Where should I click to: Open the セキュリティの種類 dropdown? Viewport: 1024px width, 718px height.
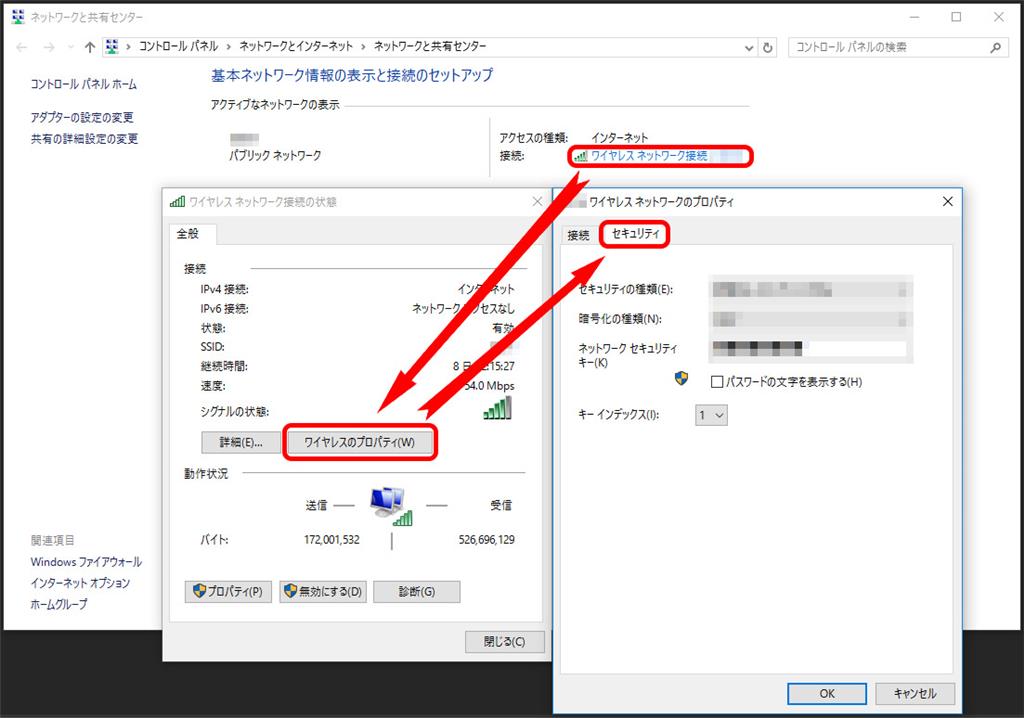(810, 289)
